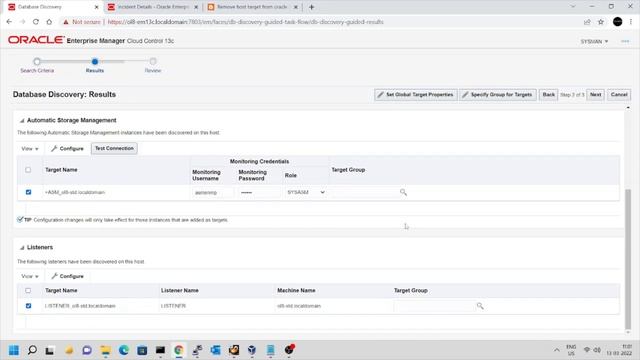Click the browser address bar URL
Screen dimensions: 640x360
245,22
